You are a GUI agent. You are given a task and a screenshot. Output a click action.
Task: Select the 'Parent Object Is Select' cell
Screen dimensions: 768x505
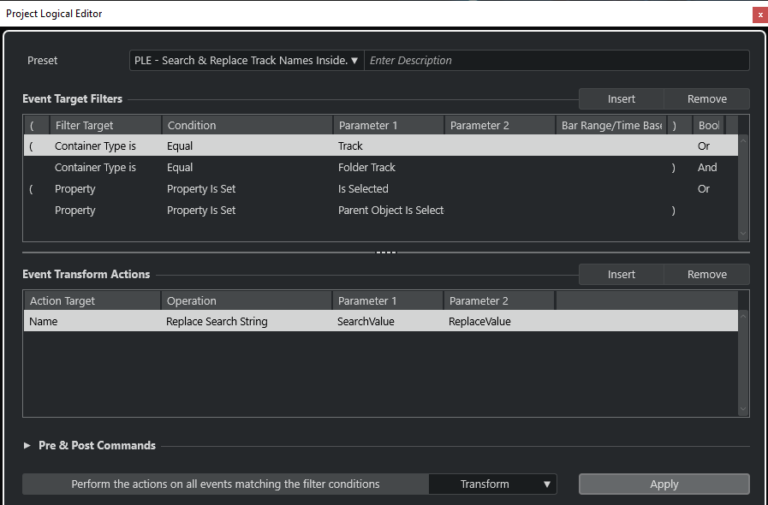391,210
